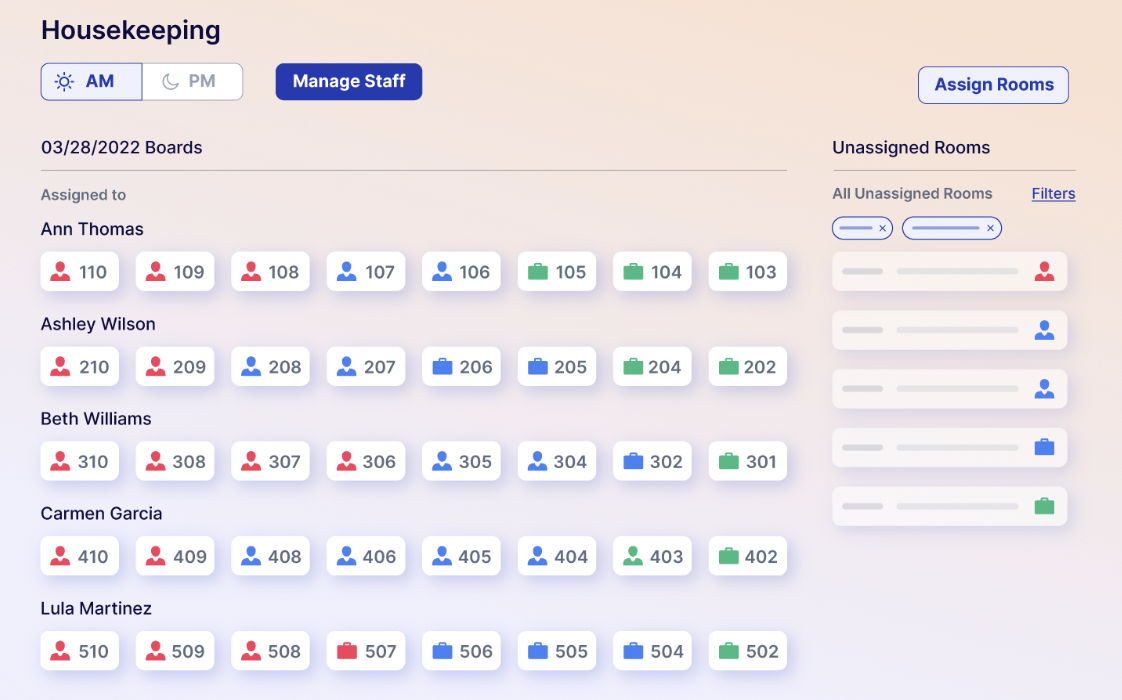
Task: Select room 508 chip
Action: pos(270,651)
